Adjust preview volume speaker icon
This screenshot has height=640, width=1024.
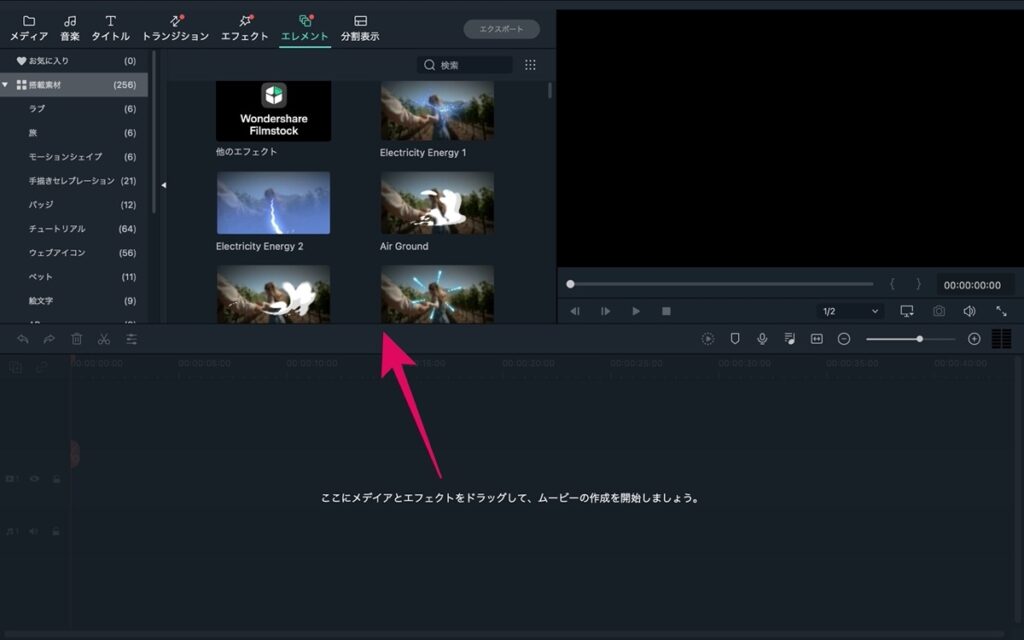tap(970, 312)
